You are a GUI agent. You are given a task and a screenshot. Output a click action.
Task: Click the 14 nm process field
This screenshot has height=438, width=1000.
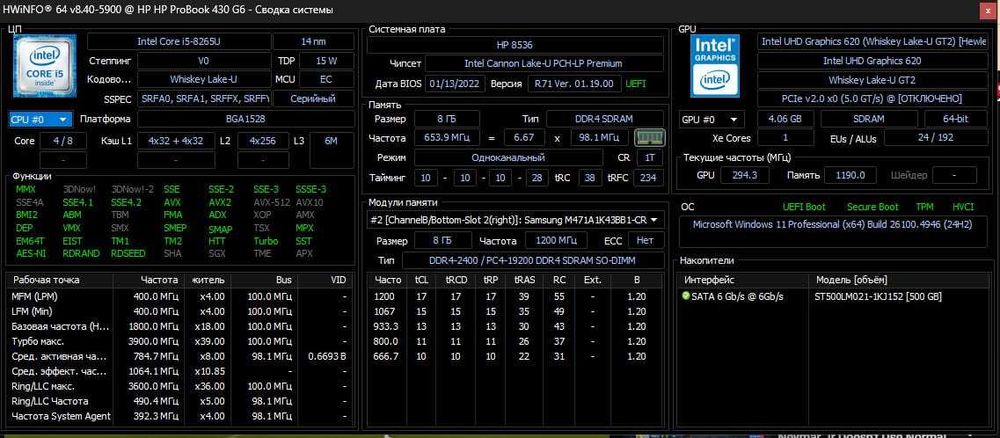tap(313, 41)
